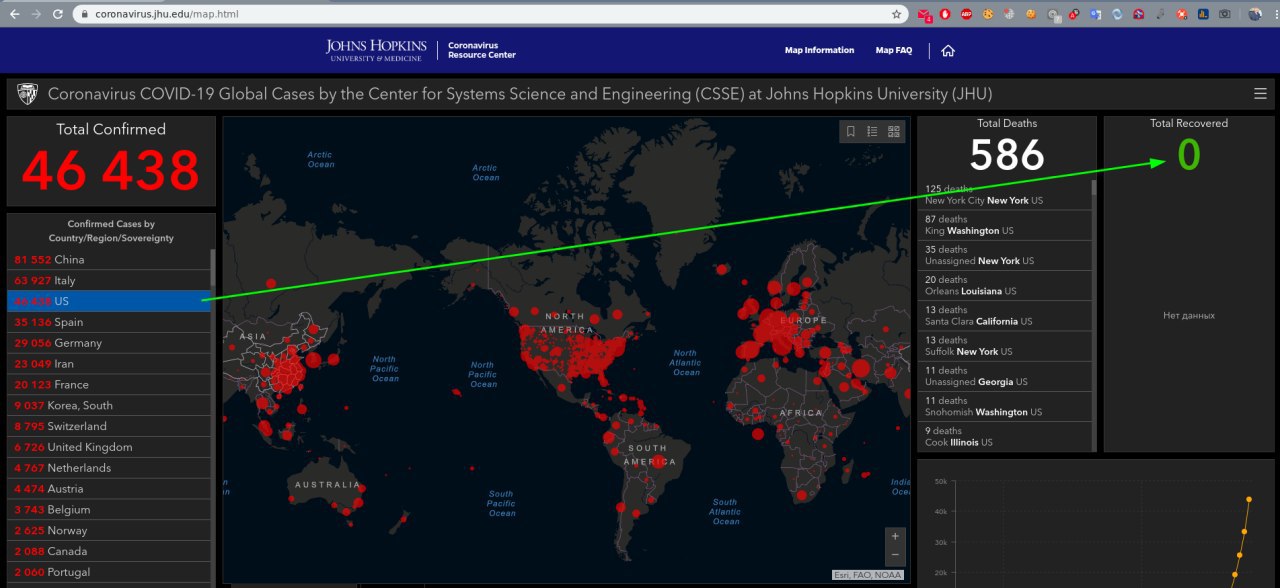The width and height of the screenshot is (1280, 588).
Task: Select 11 deaths Unassigned Georgia row
Action: tap(1004, 376)
